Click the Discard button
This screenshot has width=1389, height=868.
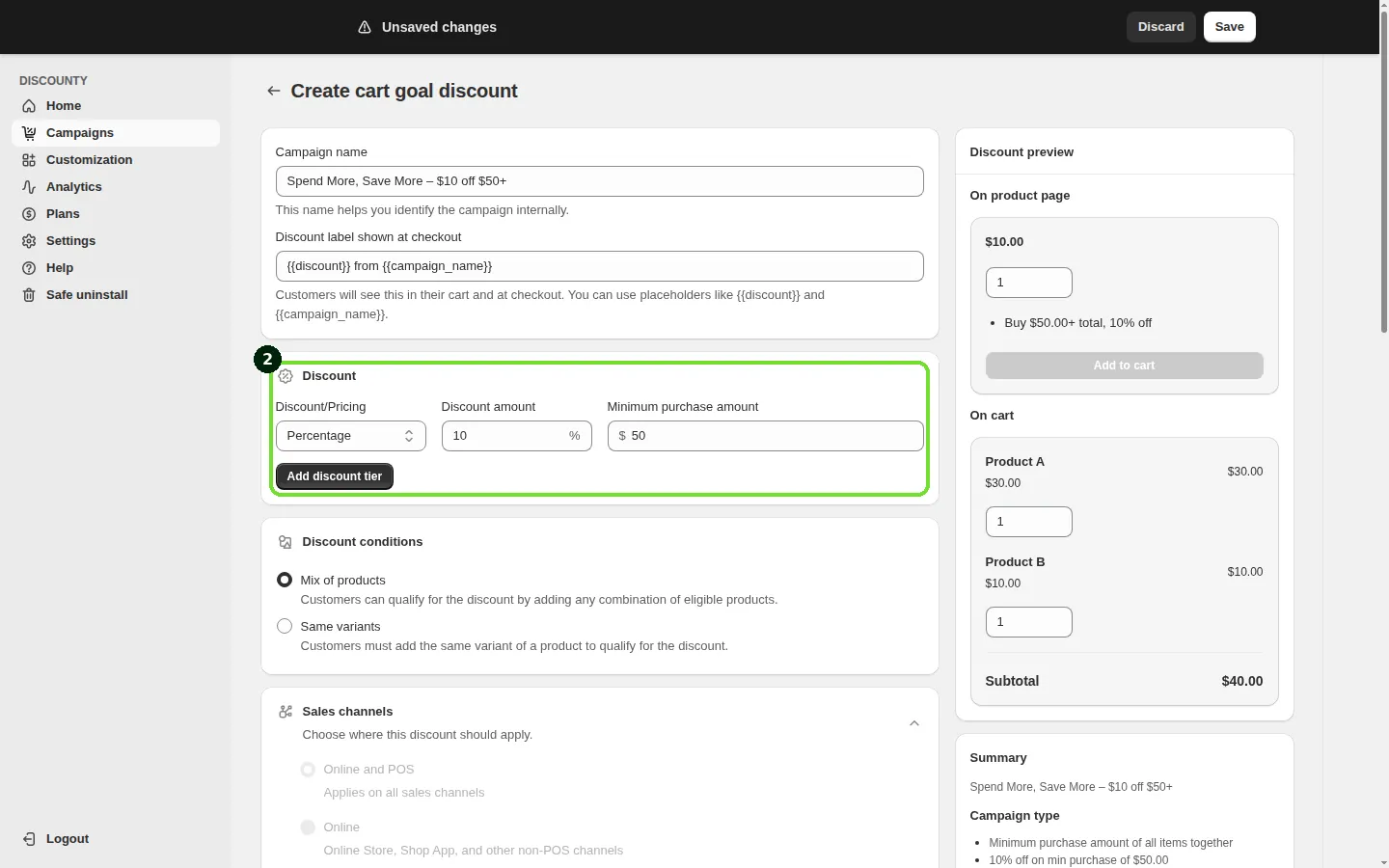1161,27
